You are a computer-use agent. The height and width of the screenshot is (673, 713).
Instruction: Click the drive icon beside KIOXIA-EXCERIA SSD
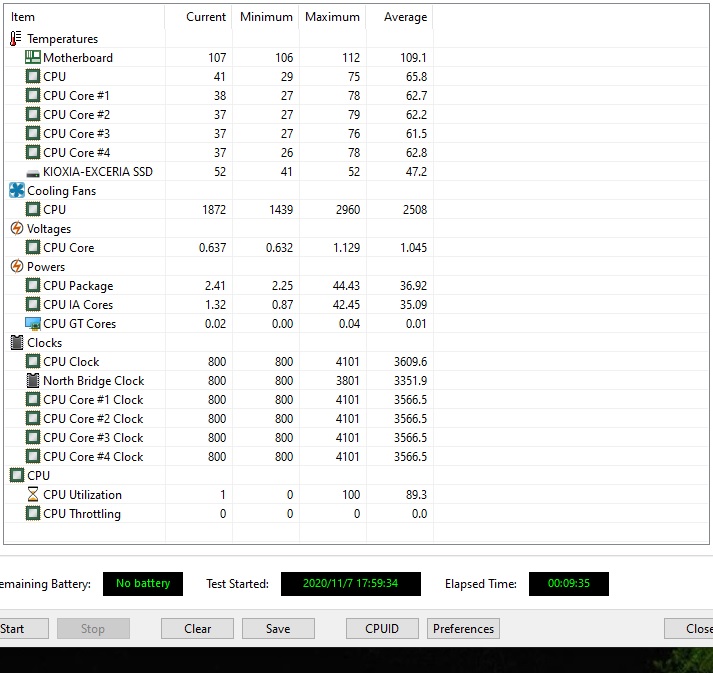click(x=33, y=173)
